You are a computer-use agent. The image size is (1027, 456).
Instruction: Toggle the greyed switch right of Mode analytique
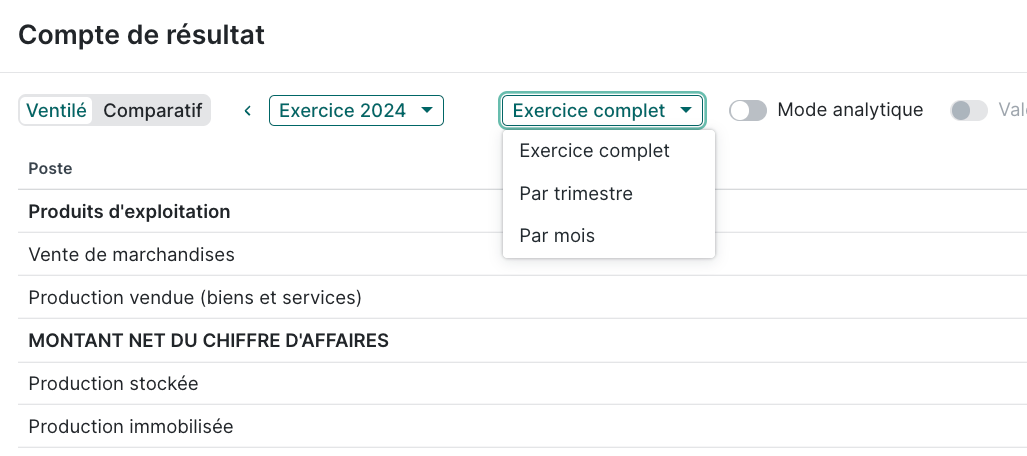pyautogui.click(x=968, y=111)
